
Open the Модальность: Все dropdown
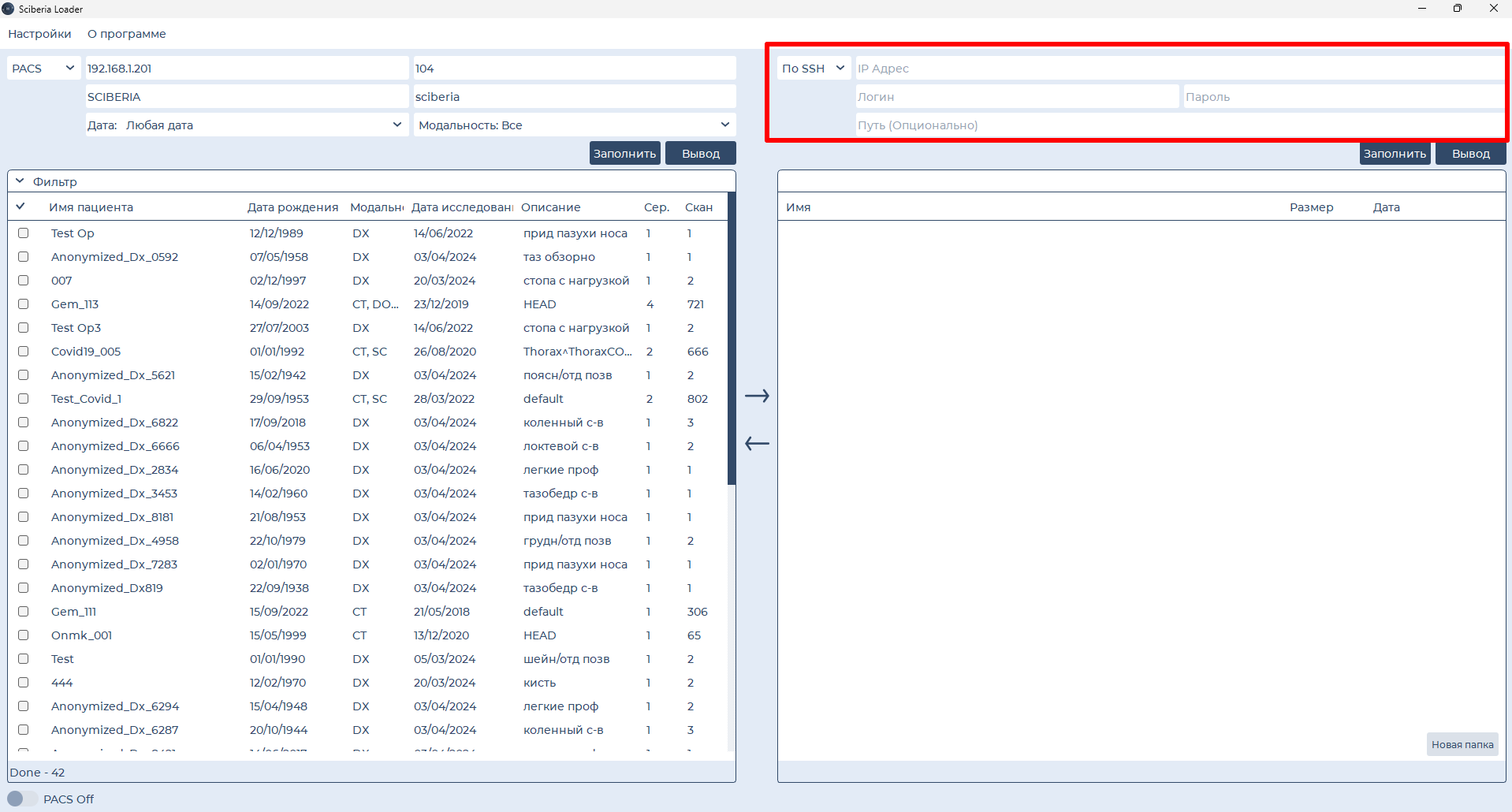574,125
